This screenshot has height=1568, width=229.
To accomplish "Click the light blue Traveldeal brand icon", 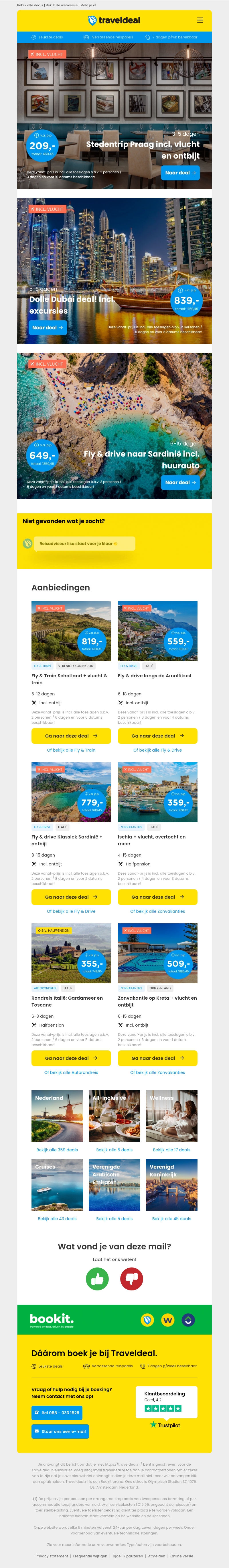I will (x=147, y=1320).
